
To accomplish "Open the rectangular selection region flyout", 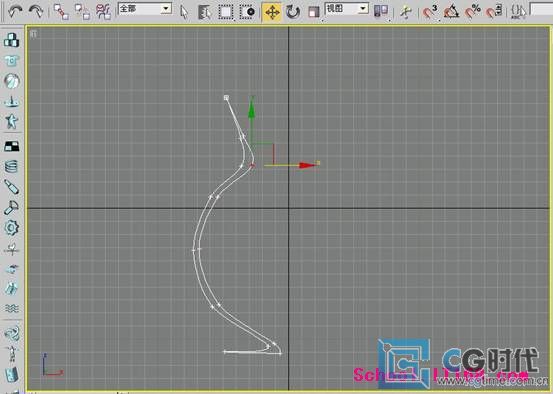I will click(226, 12).
